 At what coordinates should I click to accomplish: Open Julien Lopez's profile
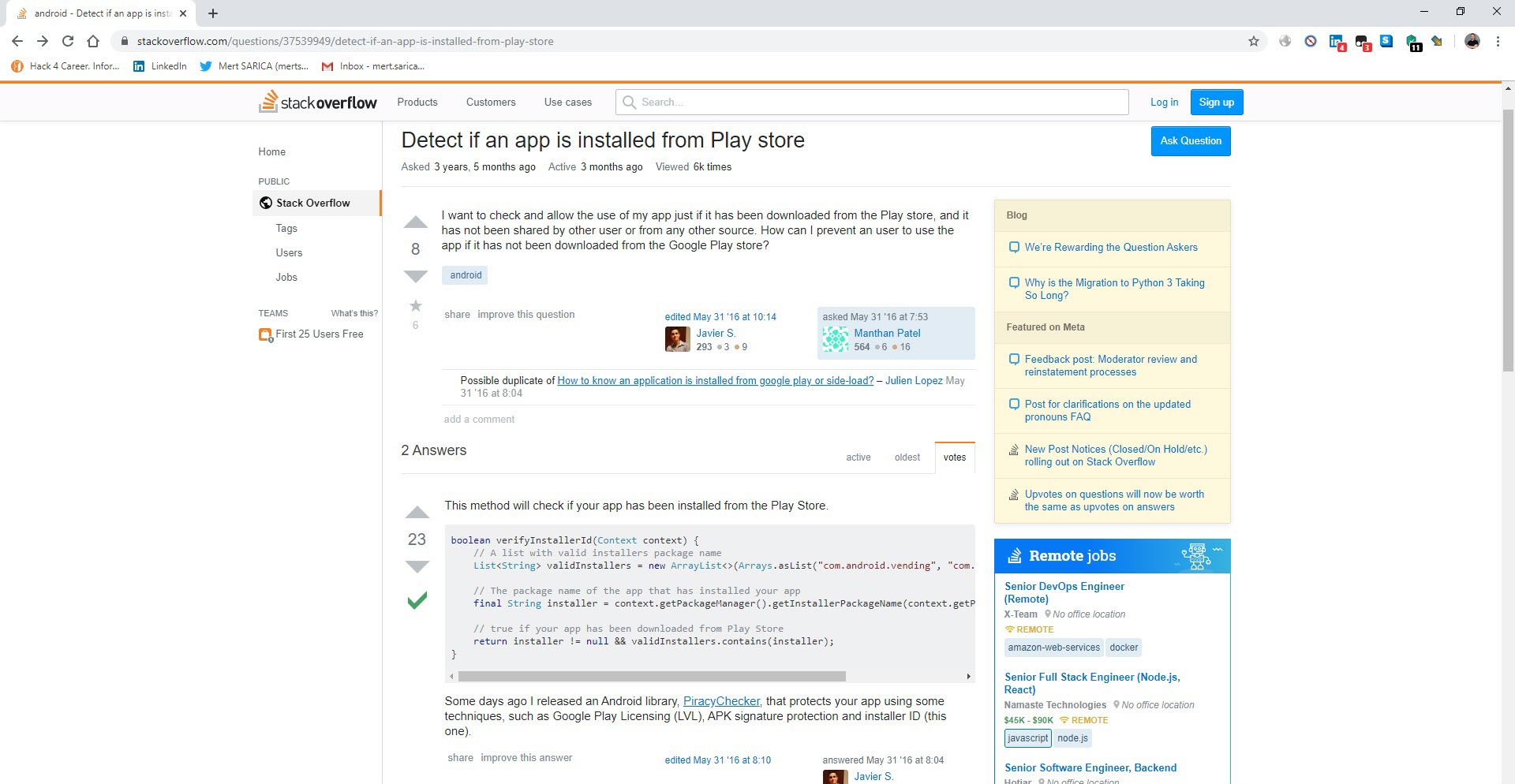click(x=914, y=381)
